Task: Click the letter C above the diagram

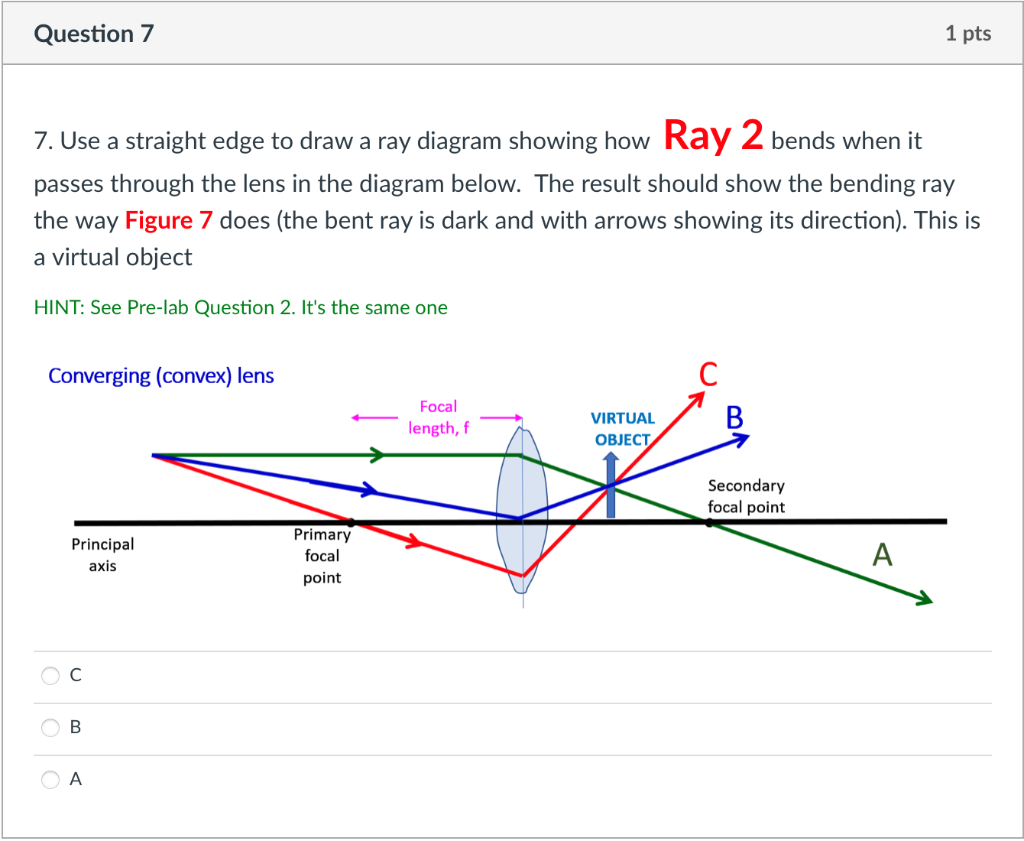Action: (x=708, y=376)
